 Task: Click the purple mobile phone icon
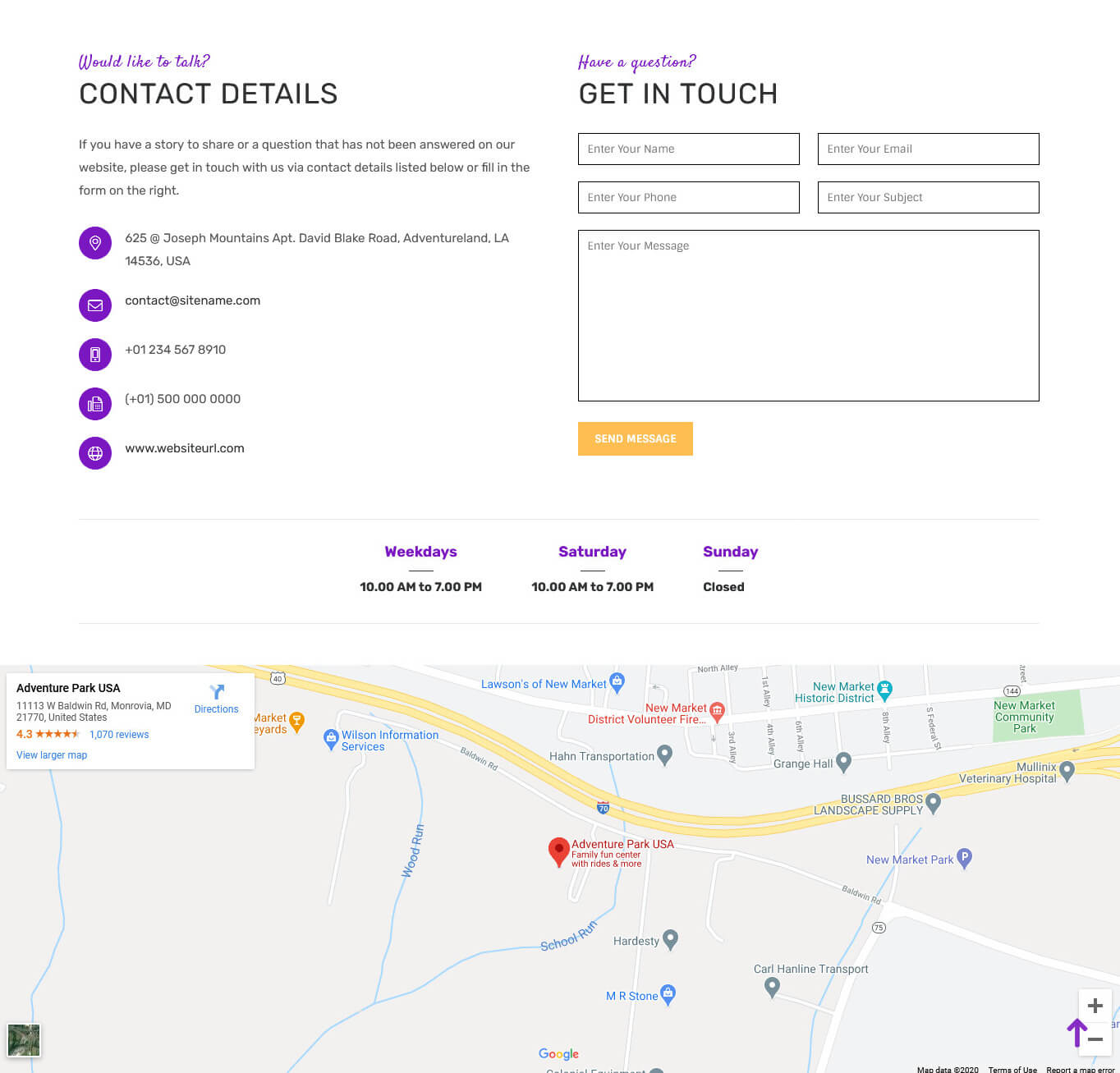coord(95,355)
